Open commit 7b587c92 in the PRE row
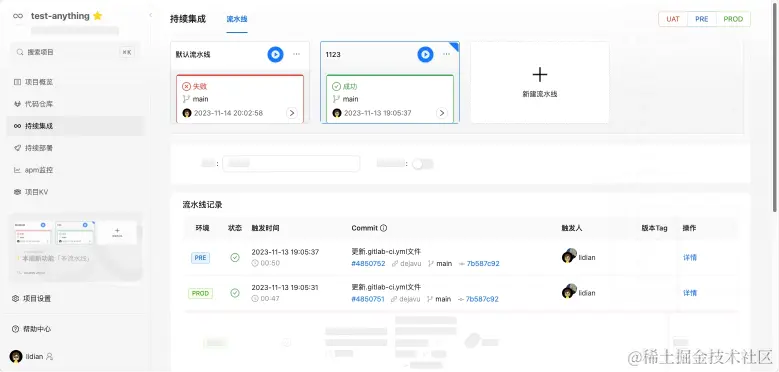 (x=483, y=264)
